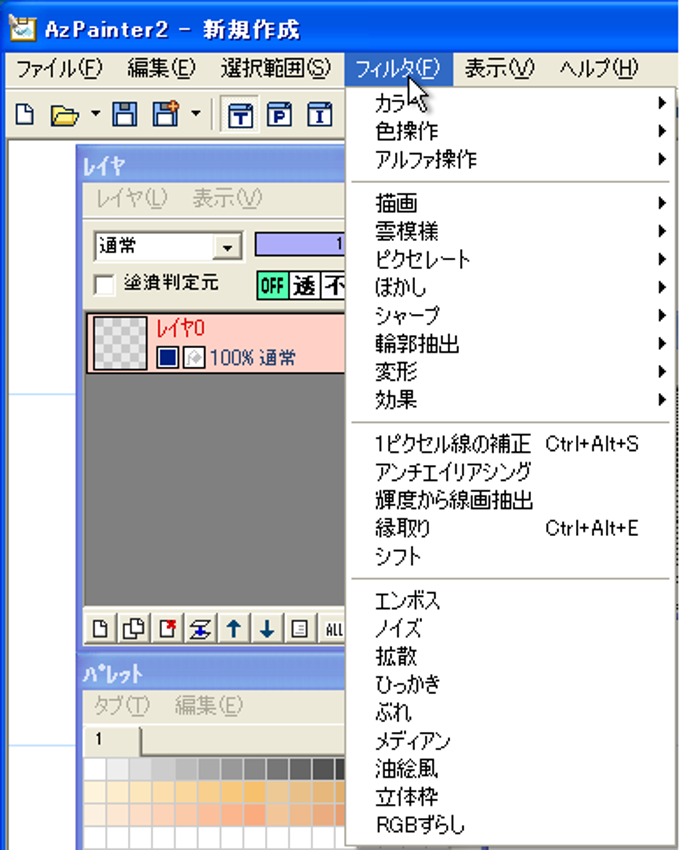Toggle the green OFF button

coord(273,285)
